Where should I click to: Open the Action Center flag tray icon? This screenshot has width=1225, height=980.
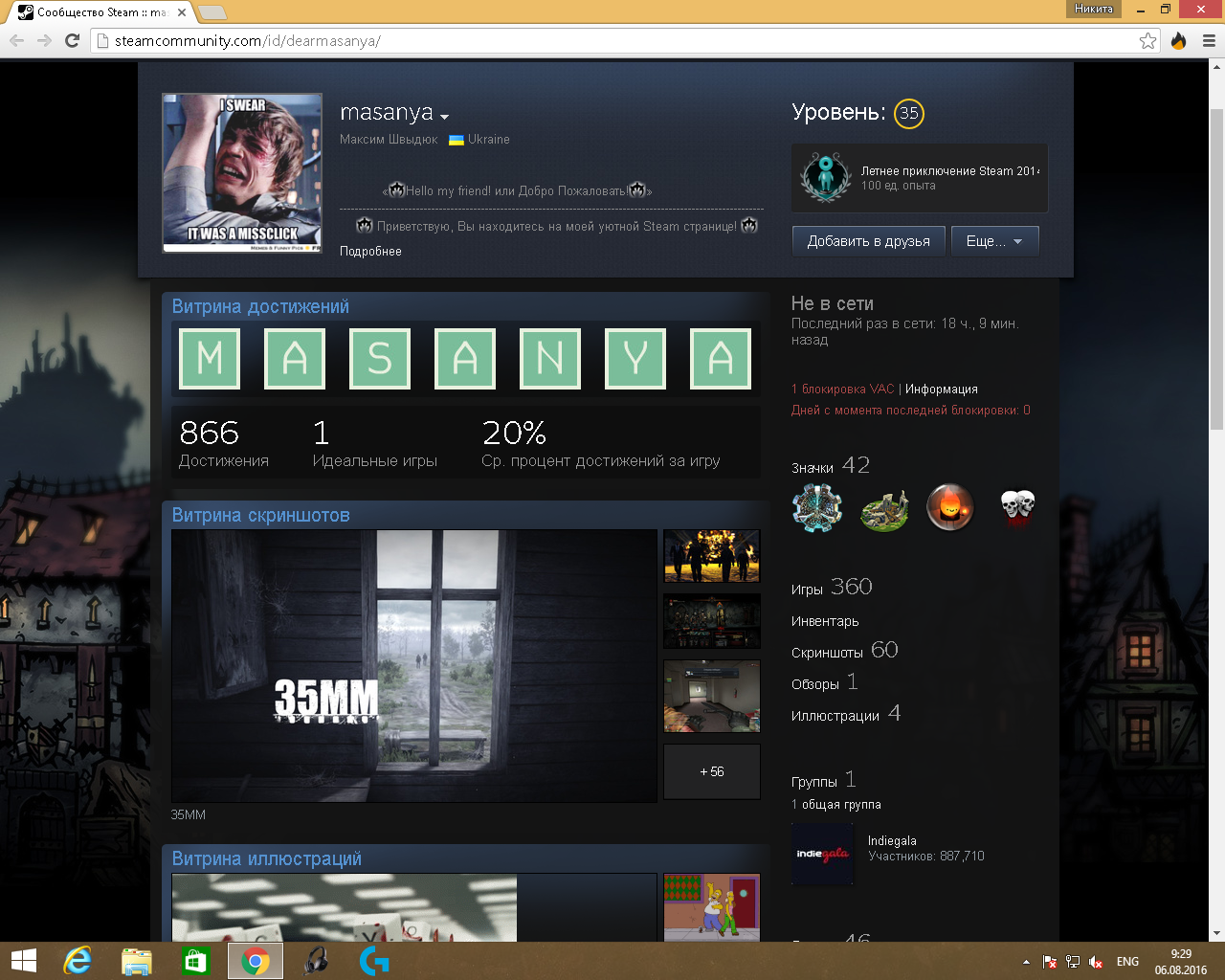tap(1050, 962)
